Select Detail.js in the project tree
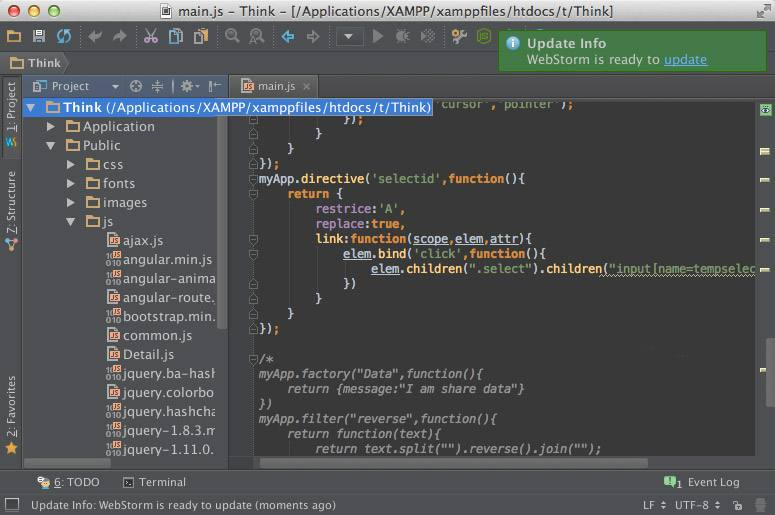Screen dimensions: 775x515 (x=148, y=355)
